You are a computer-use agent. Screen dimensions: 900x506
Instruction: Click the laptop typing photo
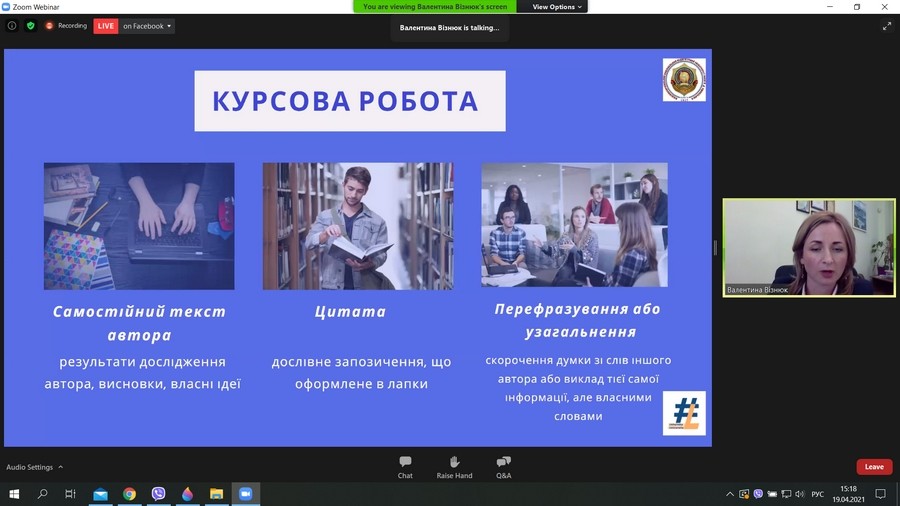tap(139, 226)
